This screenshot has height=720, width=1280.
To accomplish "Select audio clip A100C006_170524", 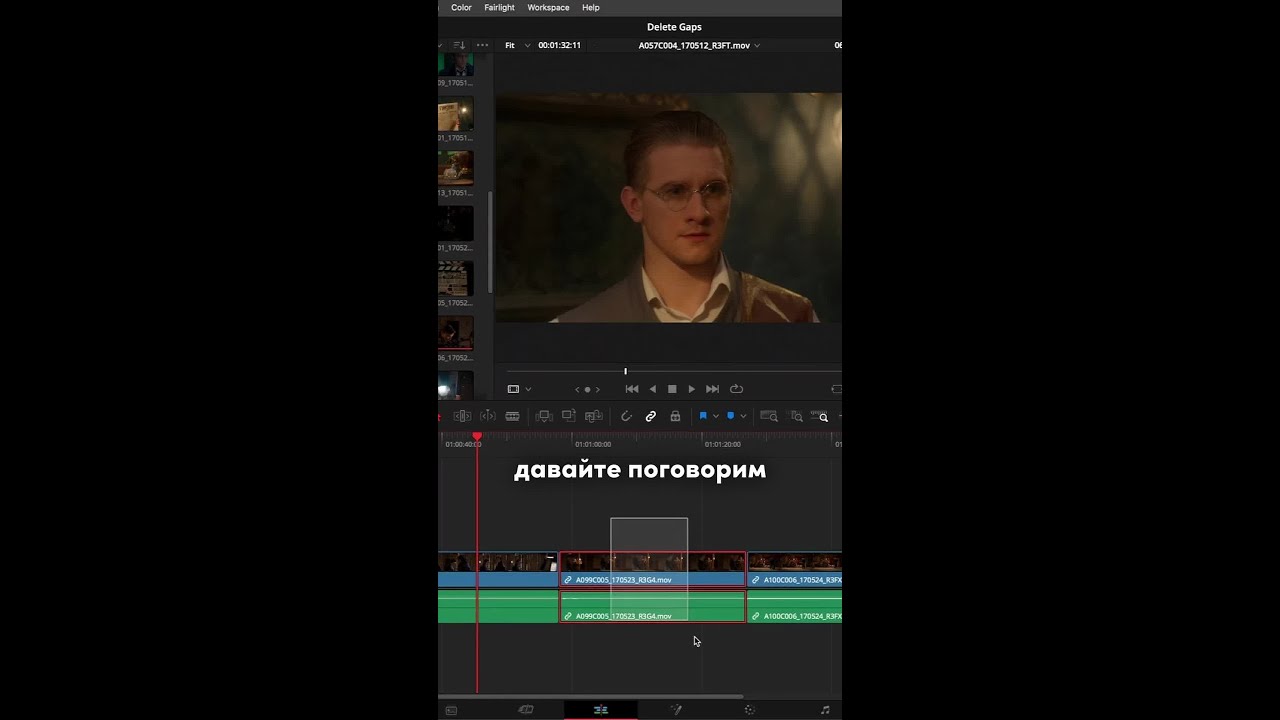I will pos(795,606).
